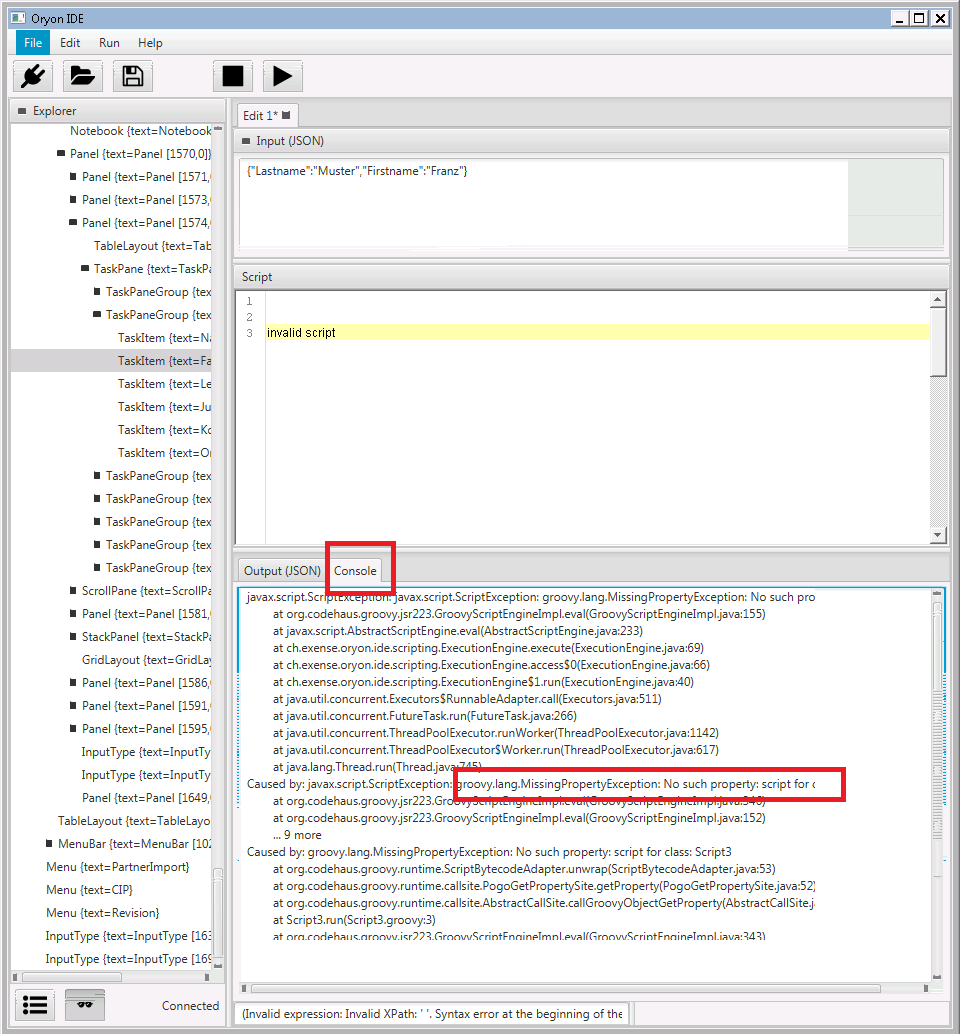Click the plug connect icon in toolbar
This screenshot has height=1034, width=960.
click(x=33, y=76)
